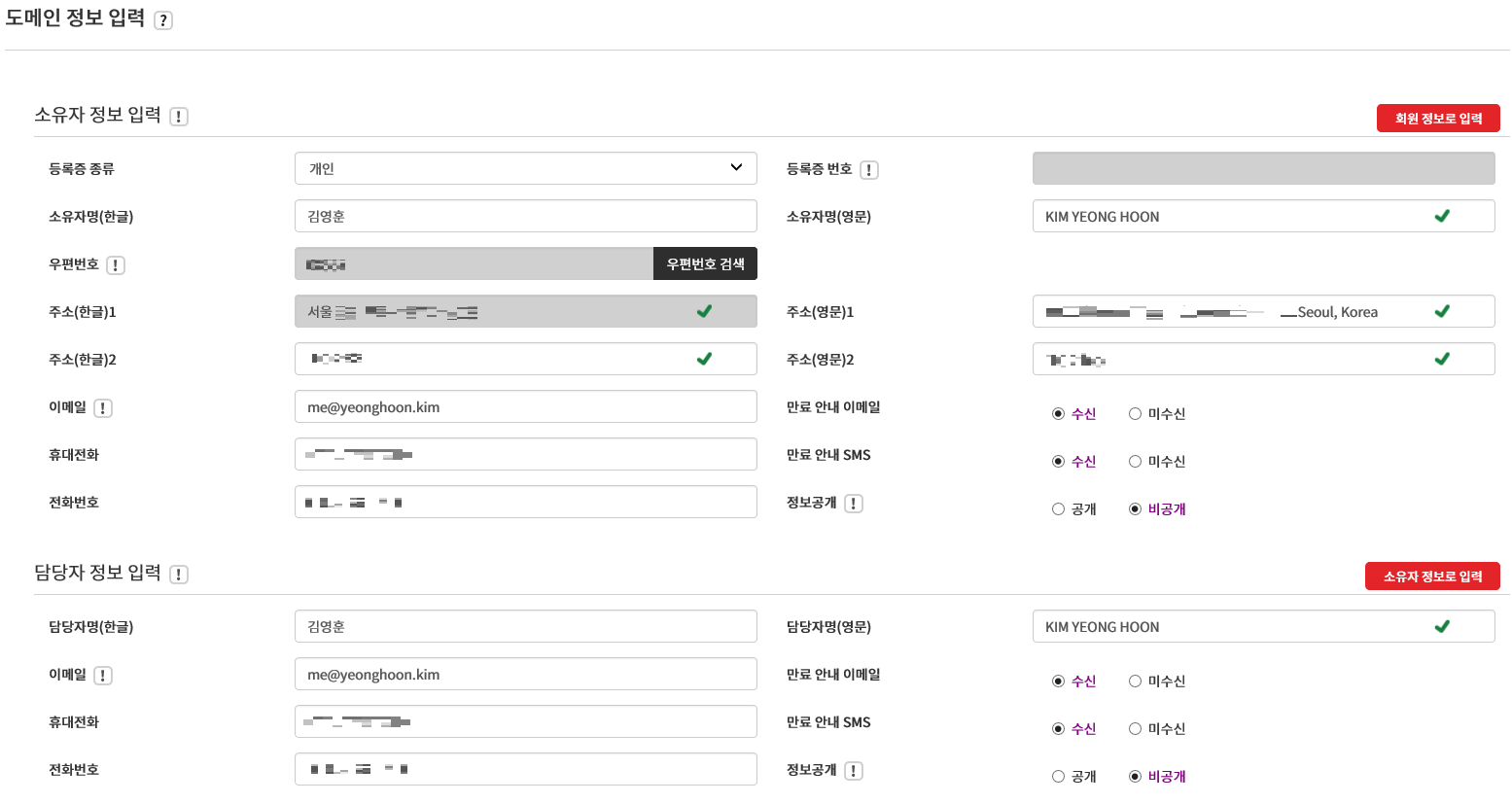The image size is (1512, 804).
Task: Select 미수신 for owner 만료 안내 이메일
Action: 1135,414
